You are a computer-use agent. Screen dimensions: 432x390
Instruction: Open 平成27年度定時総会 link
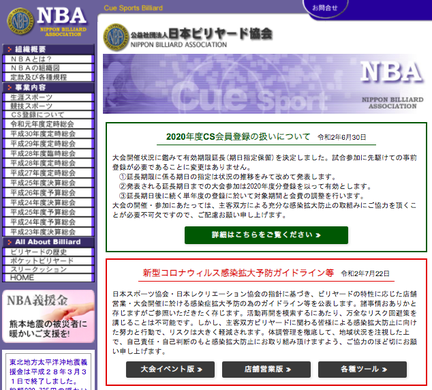48,173
